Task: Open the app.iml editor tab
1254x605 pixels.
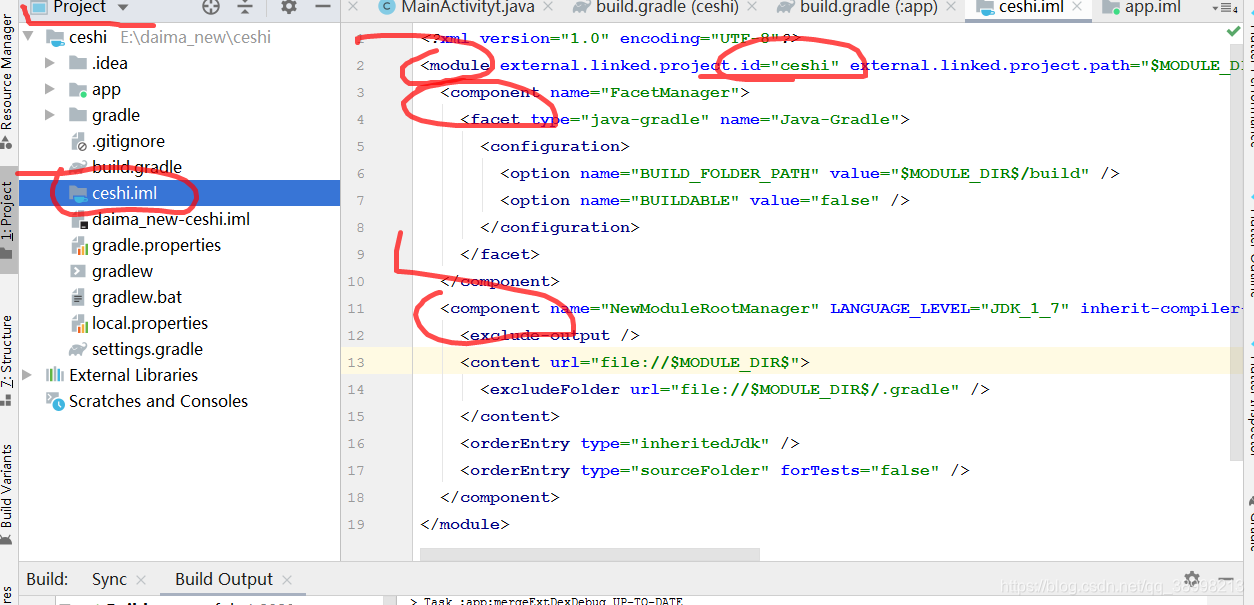Action: [x=1152, y=7]
